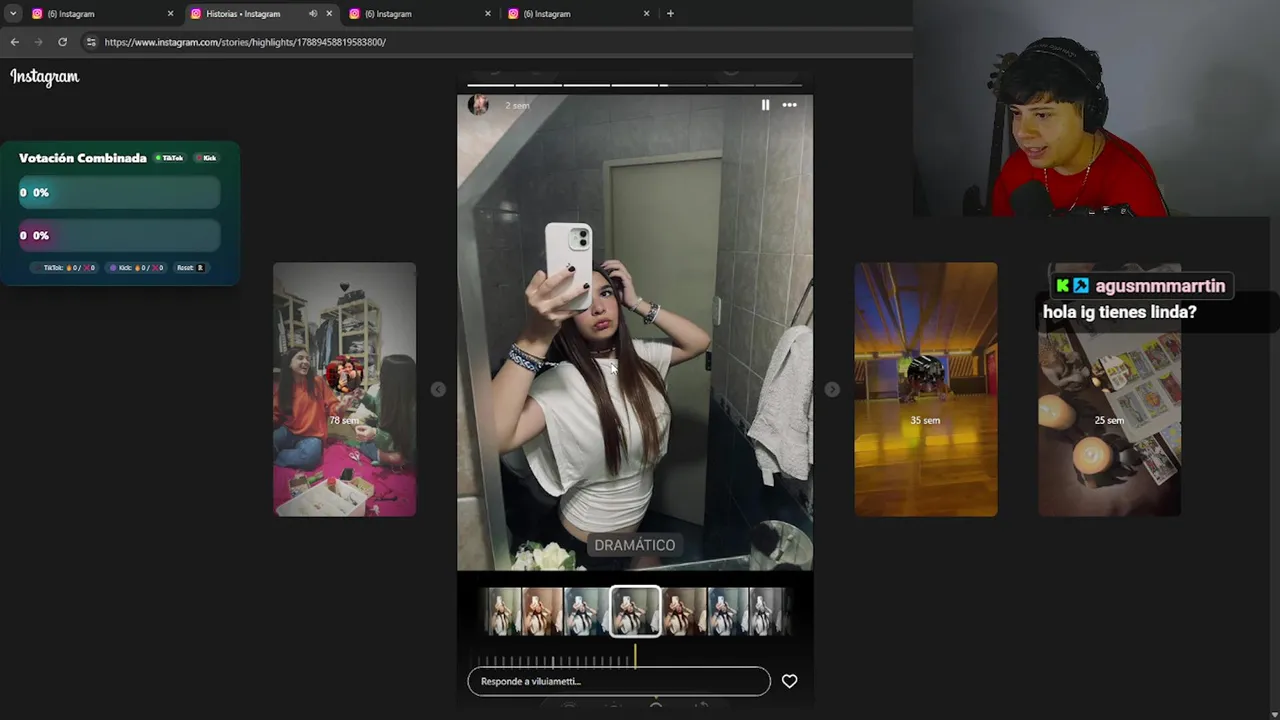
Task: Open the site information icon in the address bar
Action: point(91,42)
